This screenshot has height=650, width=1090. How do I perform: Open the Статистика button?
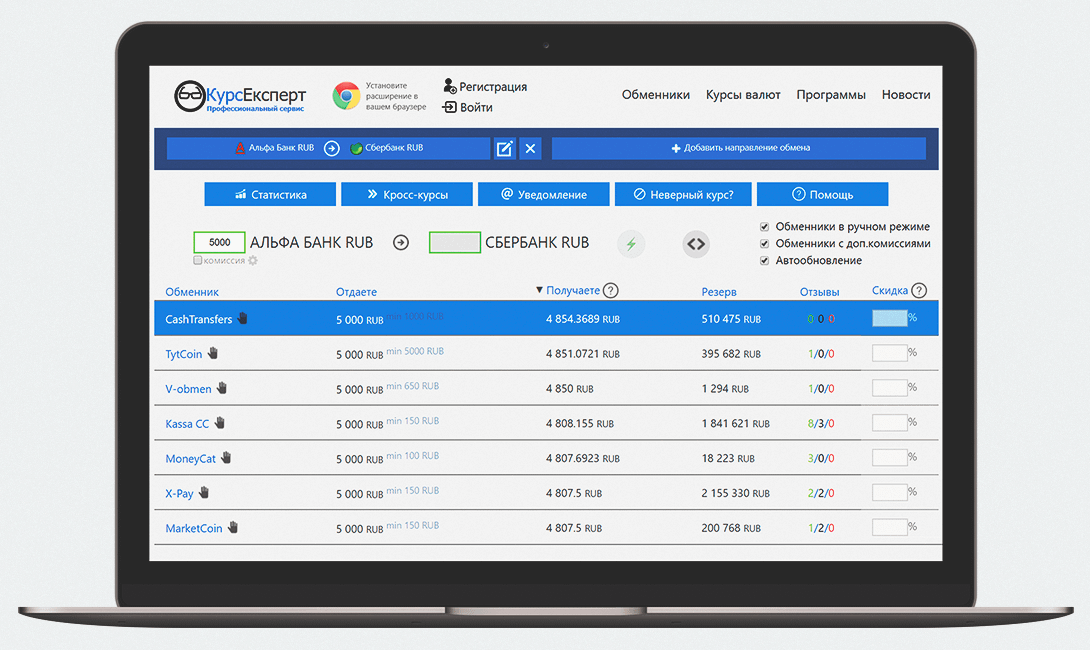270,194
